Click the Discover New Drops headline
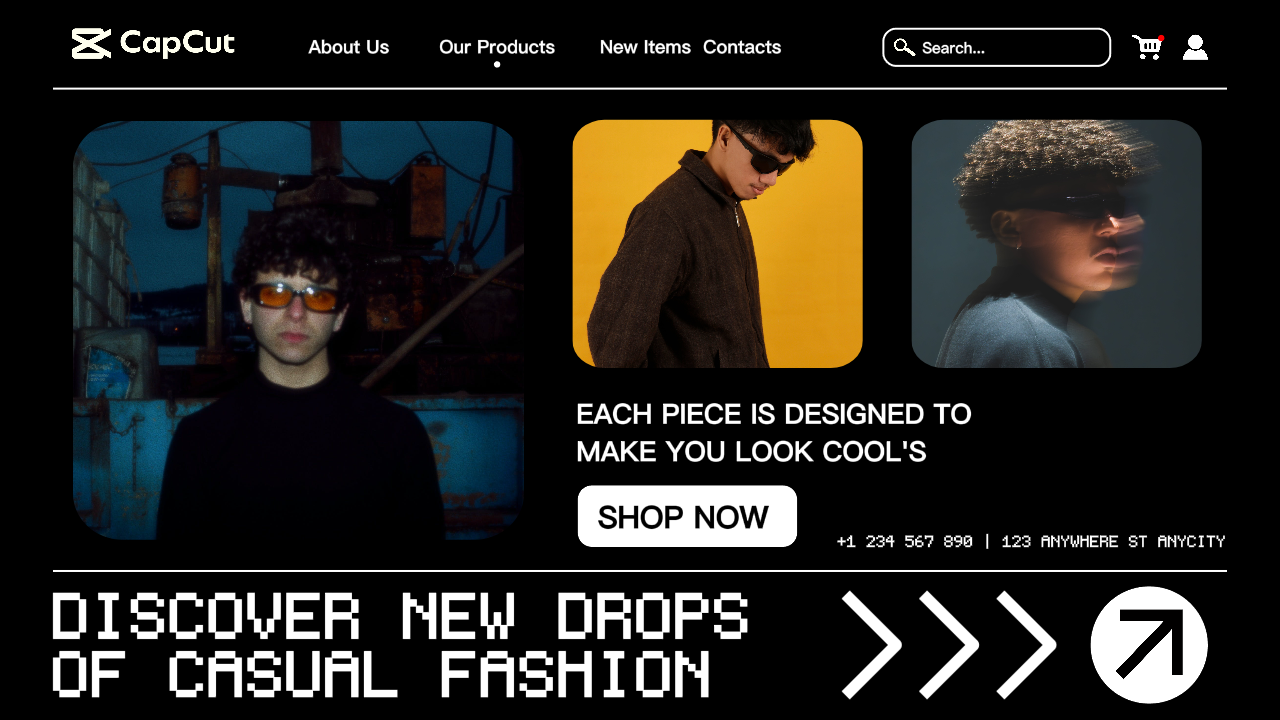 [x=400, y=645]
